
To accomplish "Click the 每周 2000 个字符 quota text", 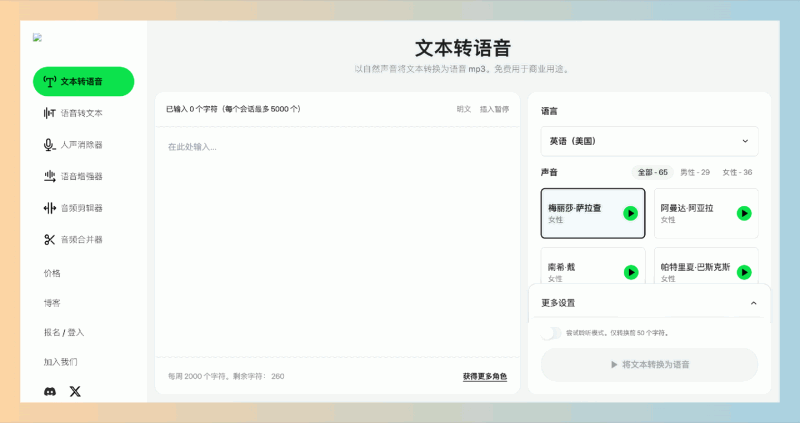I will (226, 377).
